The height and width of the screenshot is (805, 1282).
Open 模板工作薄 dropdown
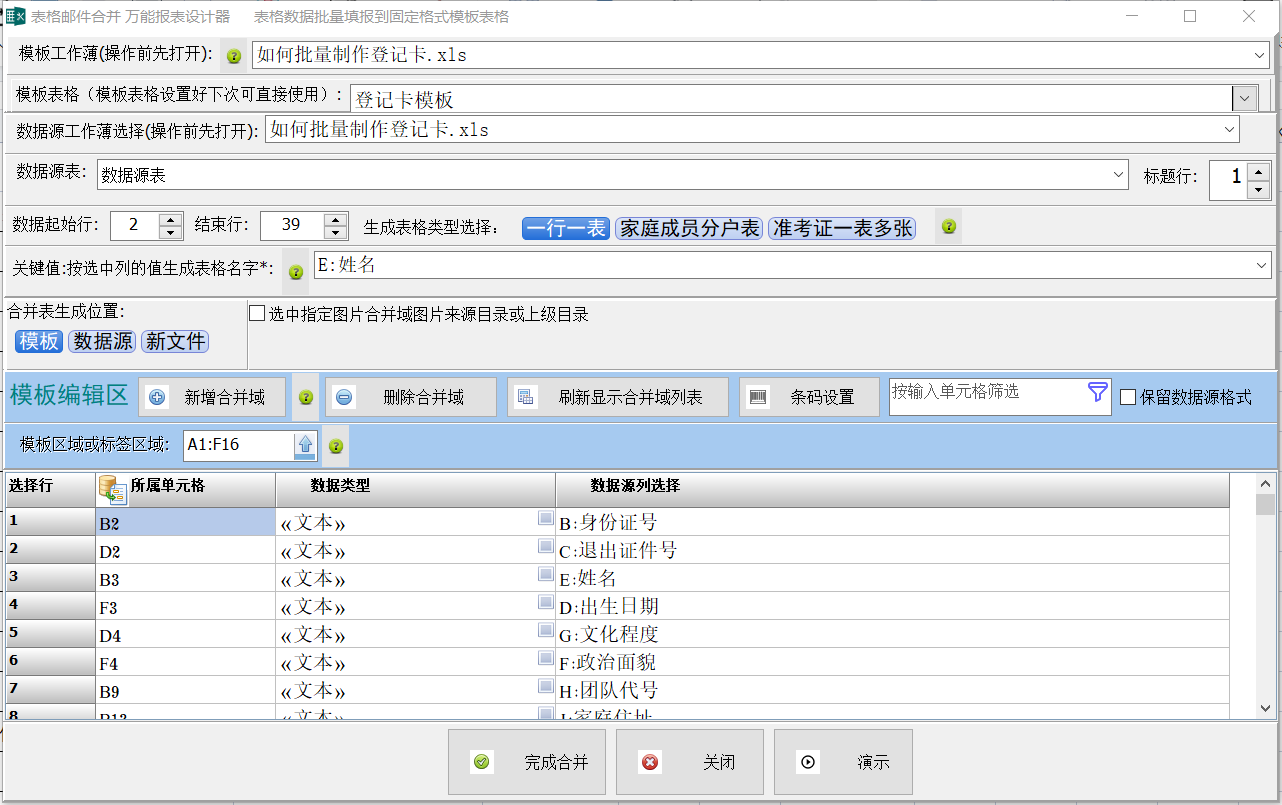pos(1259,55)
